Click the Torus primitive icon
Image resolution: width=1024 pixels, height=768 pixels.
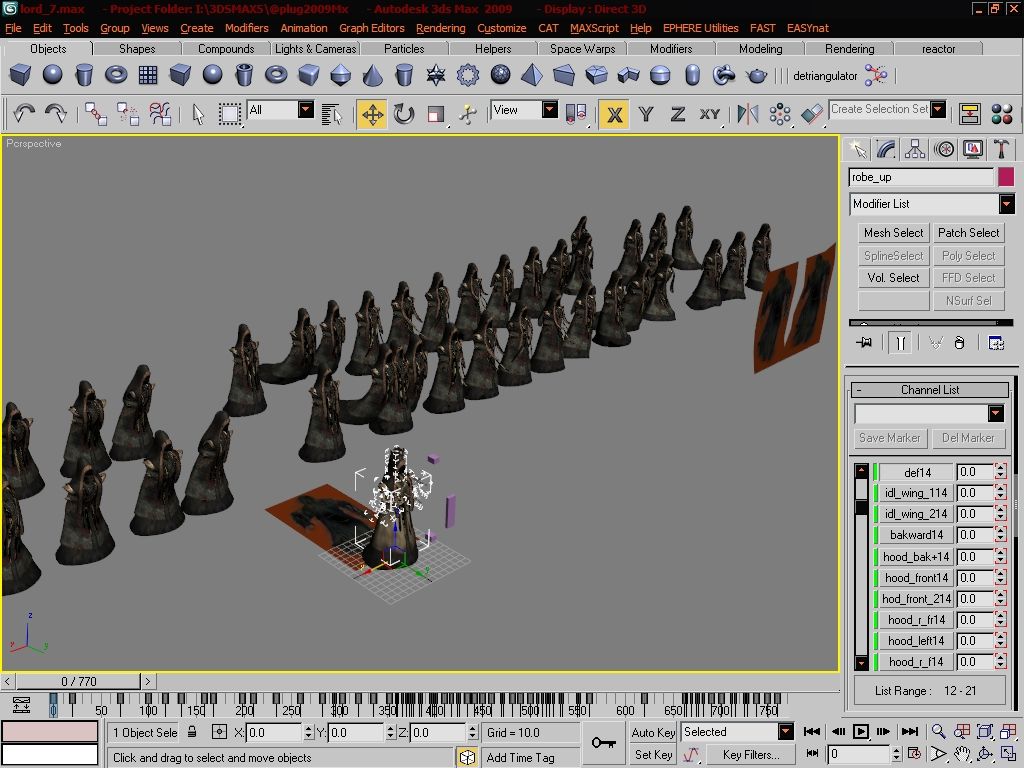[116, 74]
